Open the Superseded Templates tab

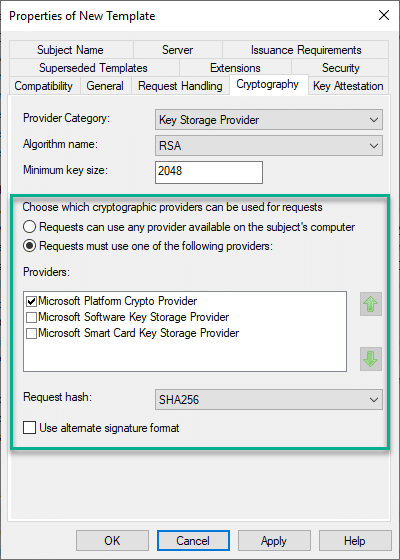tap(93, 68)
